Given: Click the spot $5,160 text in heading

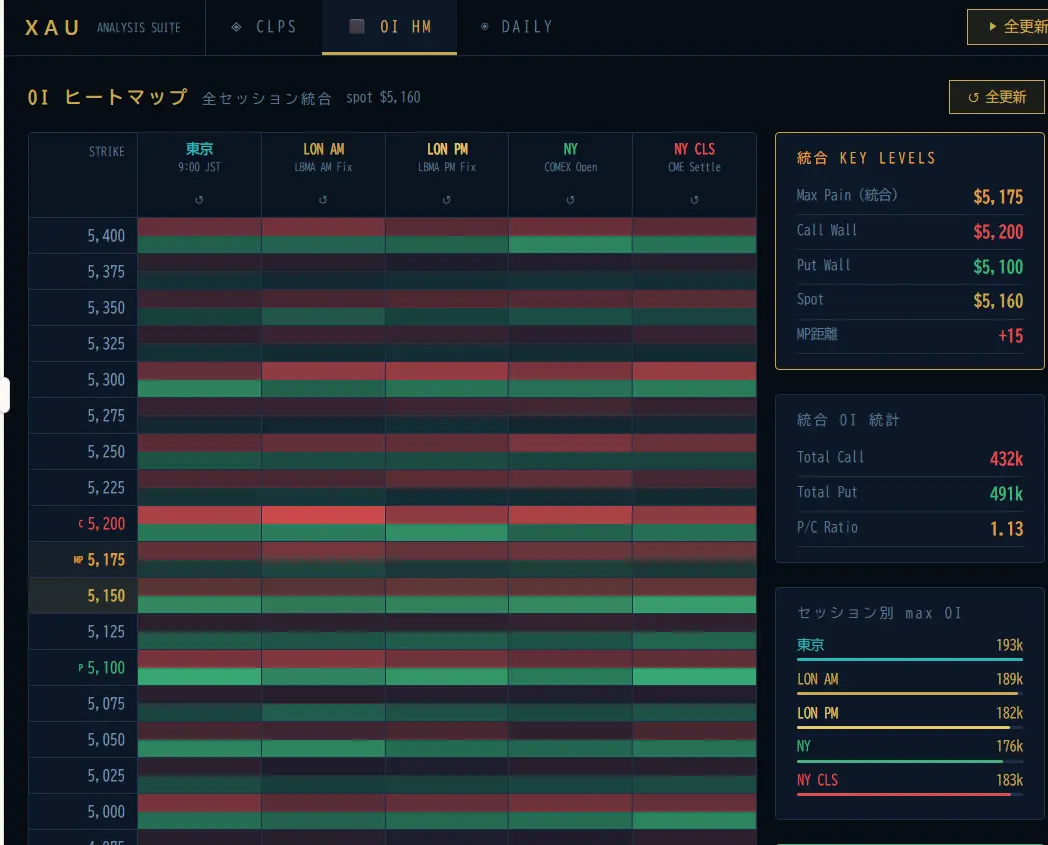Looking at the screenshot, I should click(x=383, y=98).
